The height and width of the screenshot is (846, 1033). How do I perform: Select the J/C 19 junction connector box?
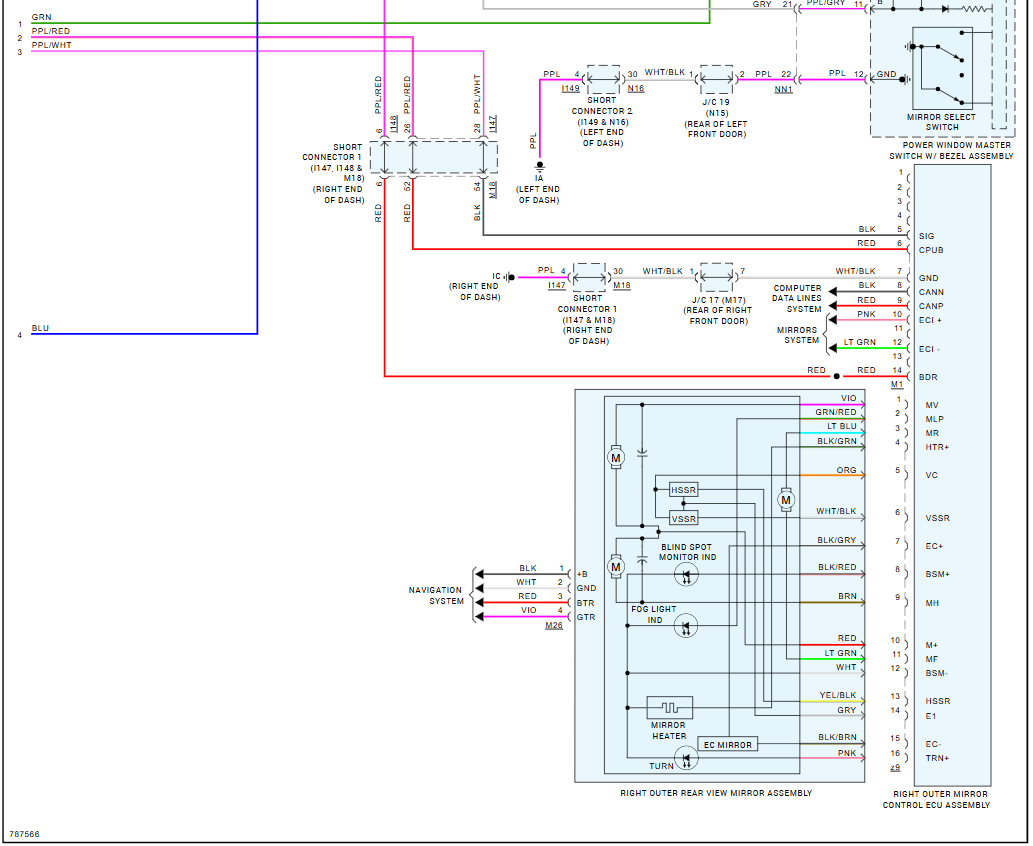pyautogui.click(x=717, y=77)
